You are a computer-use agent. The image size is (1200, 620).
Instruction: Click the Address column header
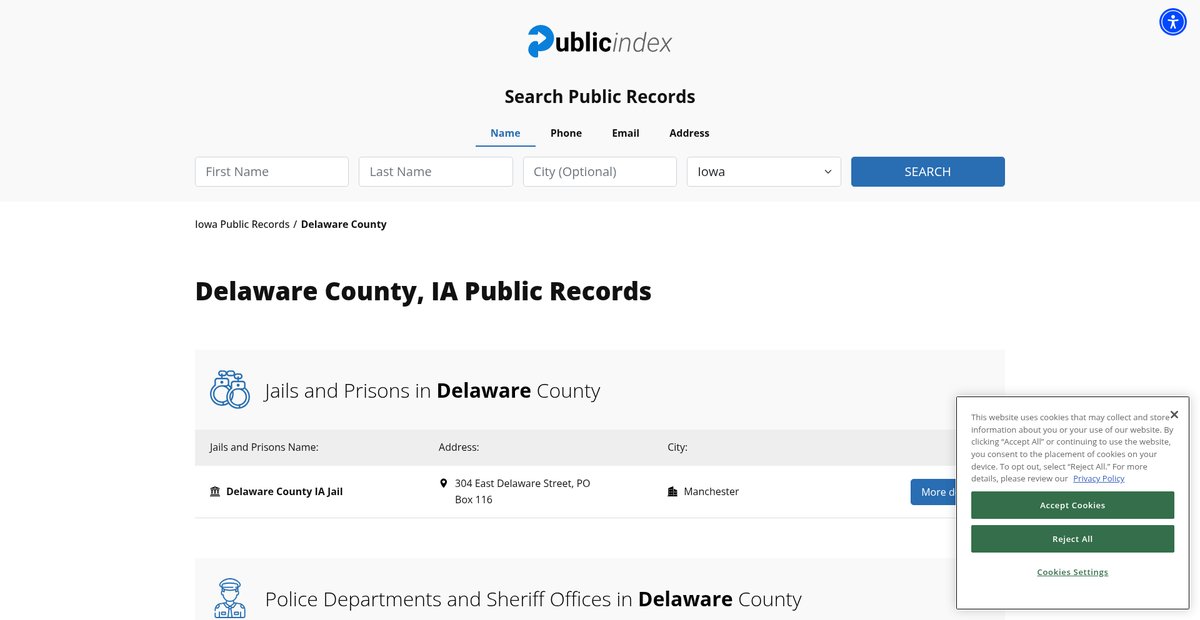click(459, 447)
